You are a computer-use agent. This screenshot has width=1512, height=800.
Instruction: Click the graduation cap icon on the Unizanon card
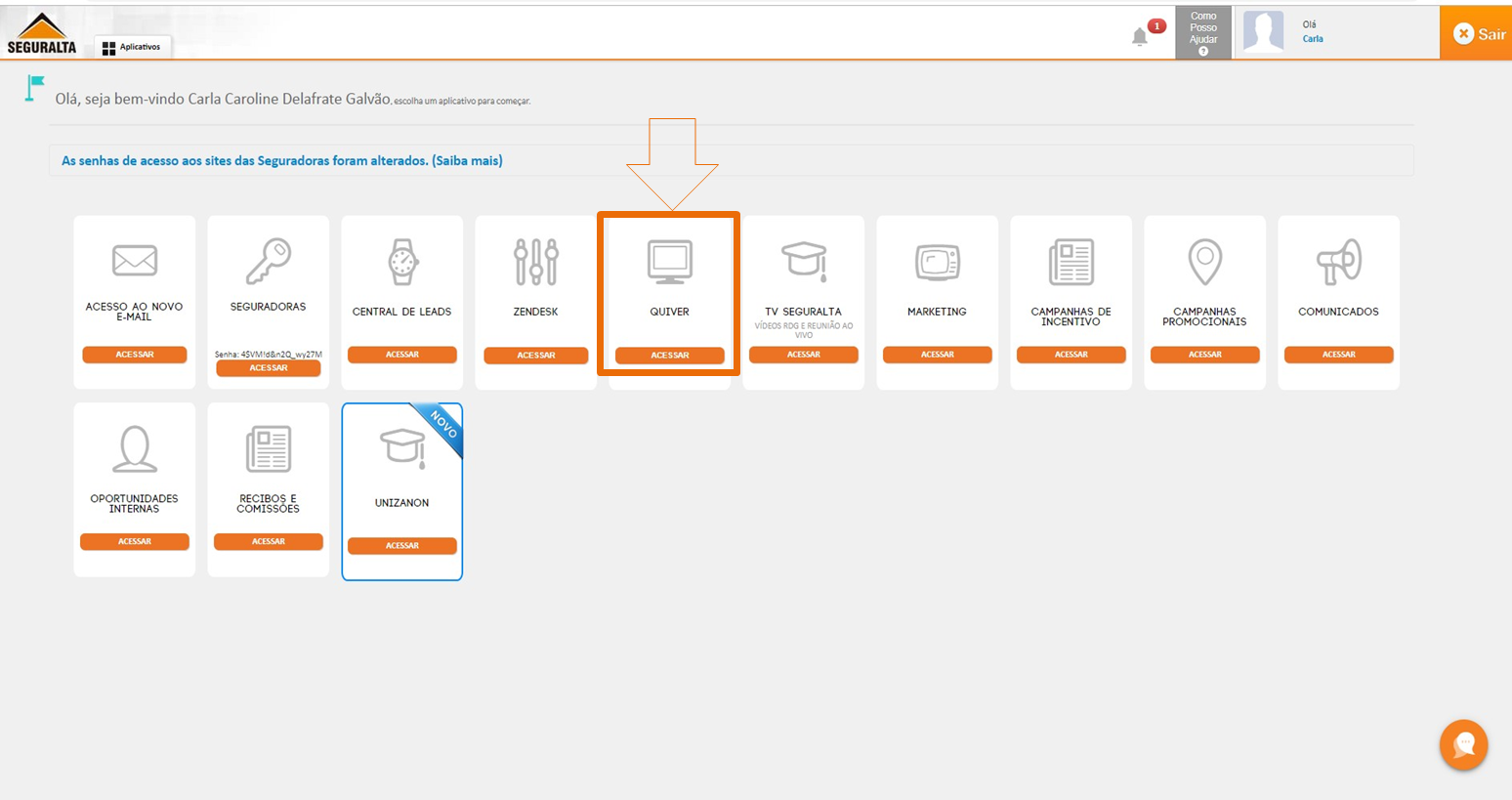coord(402,448)
